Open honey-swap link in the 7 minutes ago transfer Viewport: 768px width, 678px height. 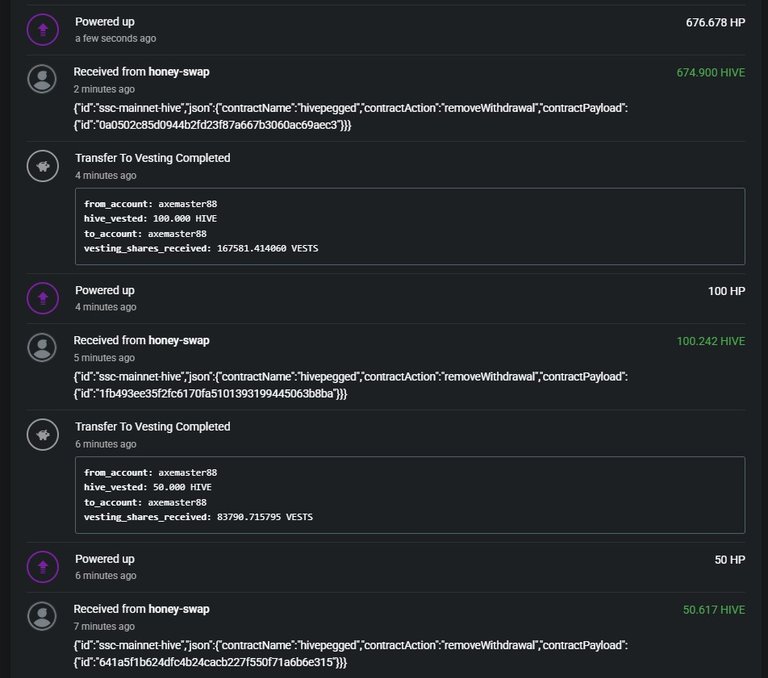[179, 609]
